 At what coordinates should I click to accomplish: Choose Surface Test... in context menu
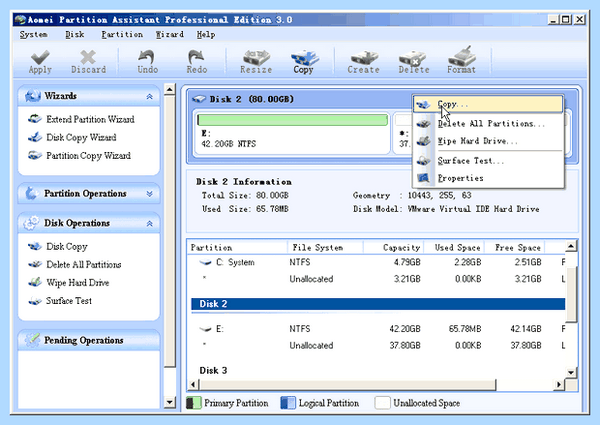pyautogui.click(x=488, y=161)
